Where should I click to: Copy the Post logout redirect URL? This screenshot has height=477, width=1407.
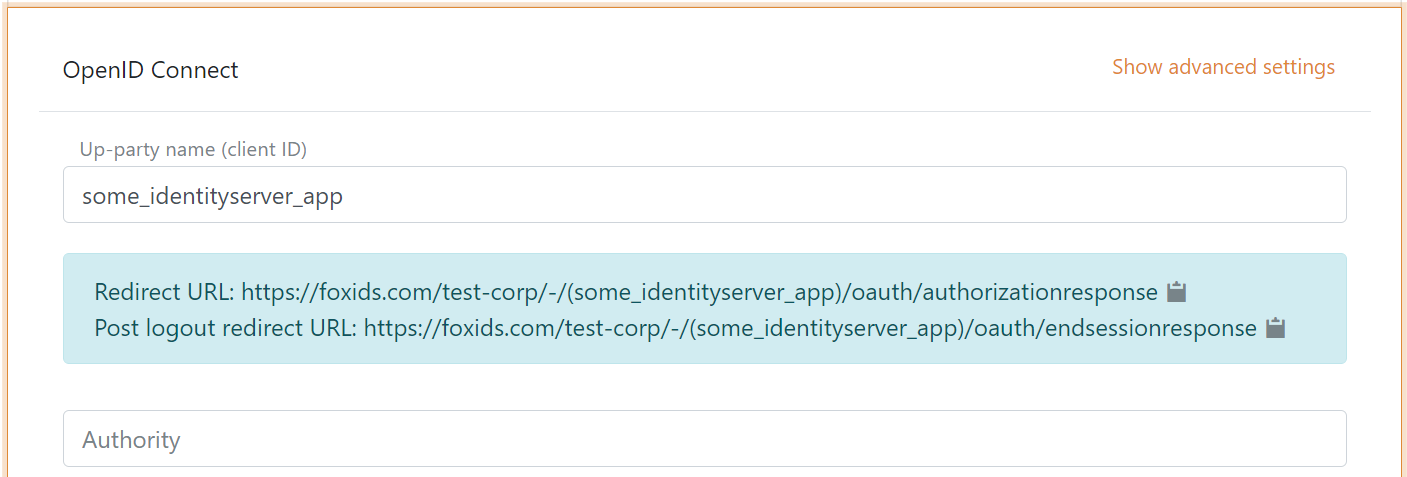pyautogui.click(x=1275, y=328)
